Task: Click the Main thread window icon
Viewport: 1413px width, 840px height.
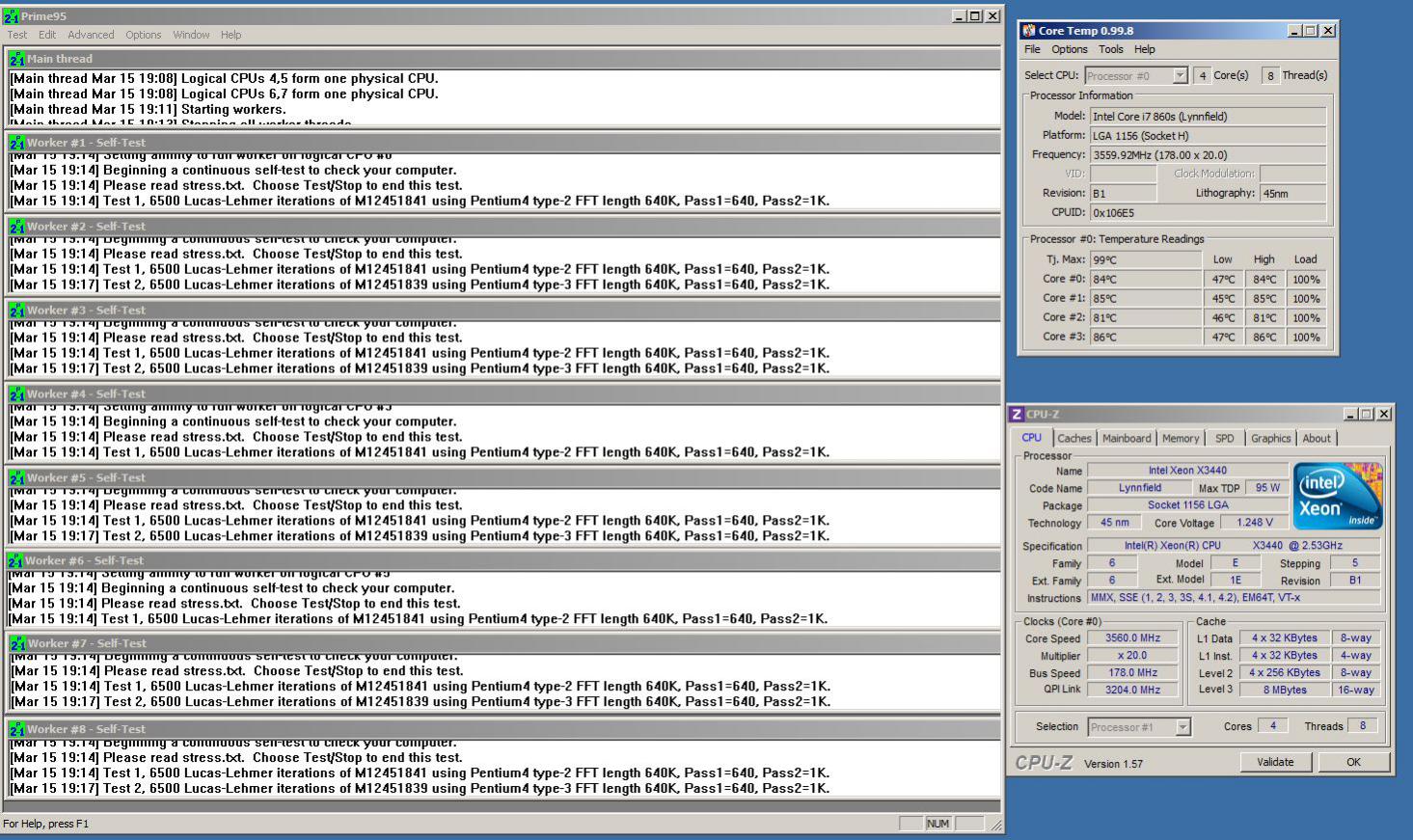Action: tap(16, 59)
